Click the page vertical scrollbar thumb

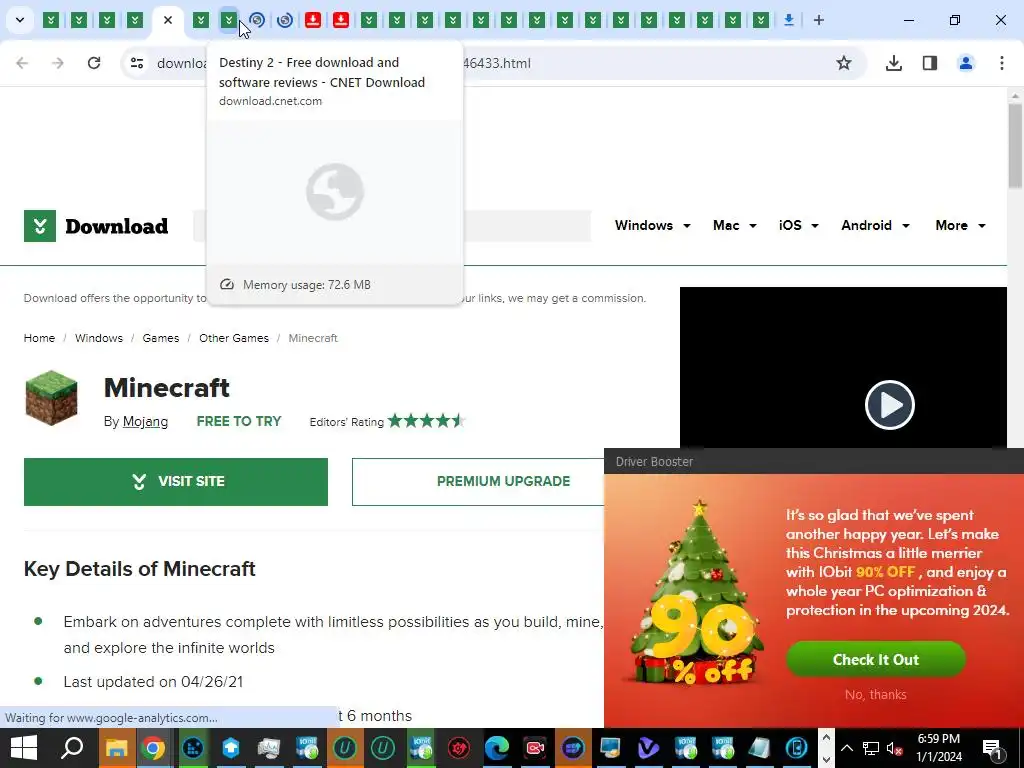(1015, 147)
